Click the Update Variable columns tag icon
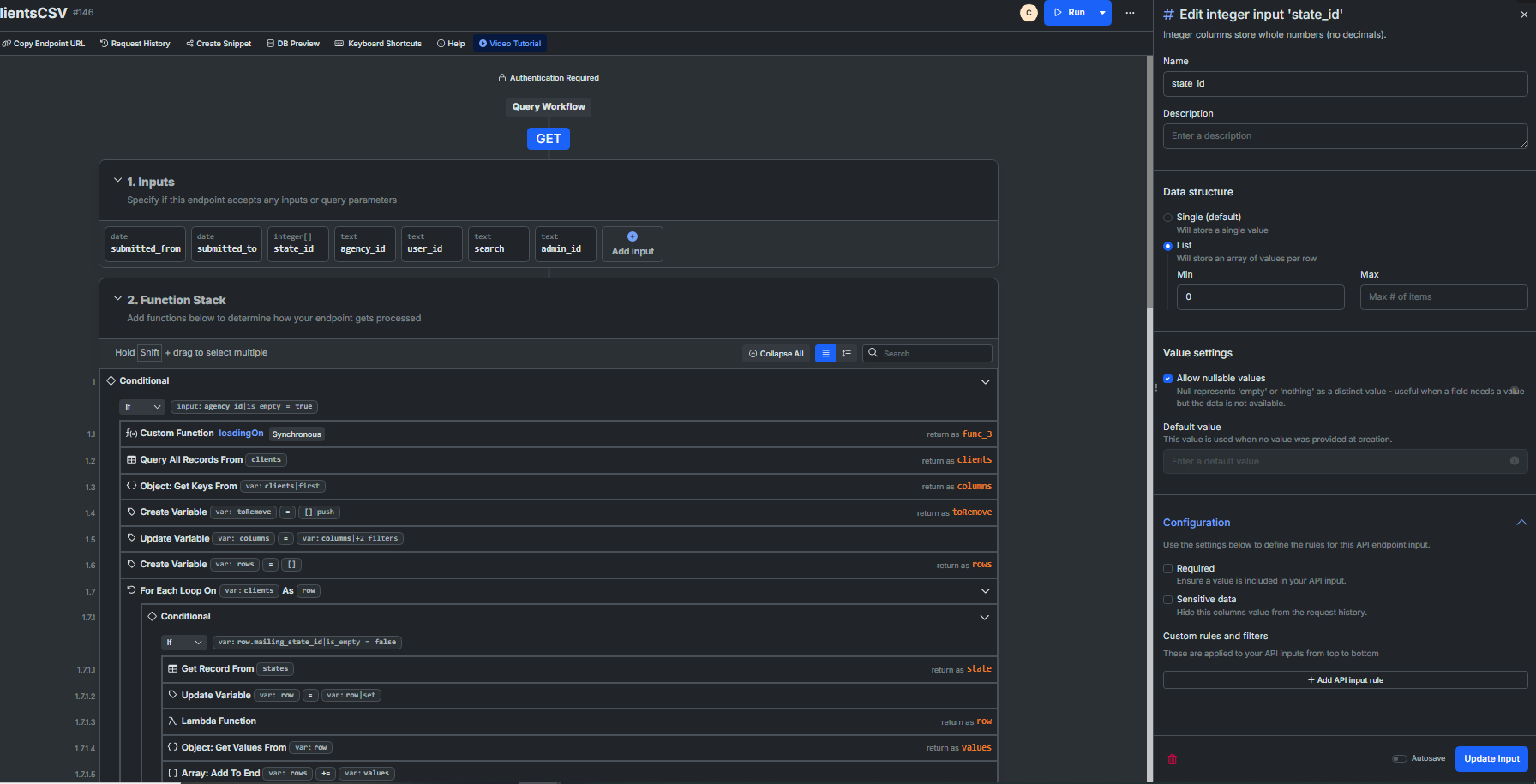The image size is (1536, 784). tap(131, 538)
